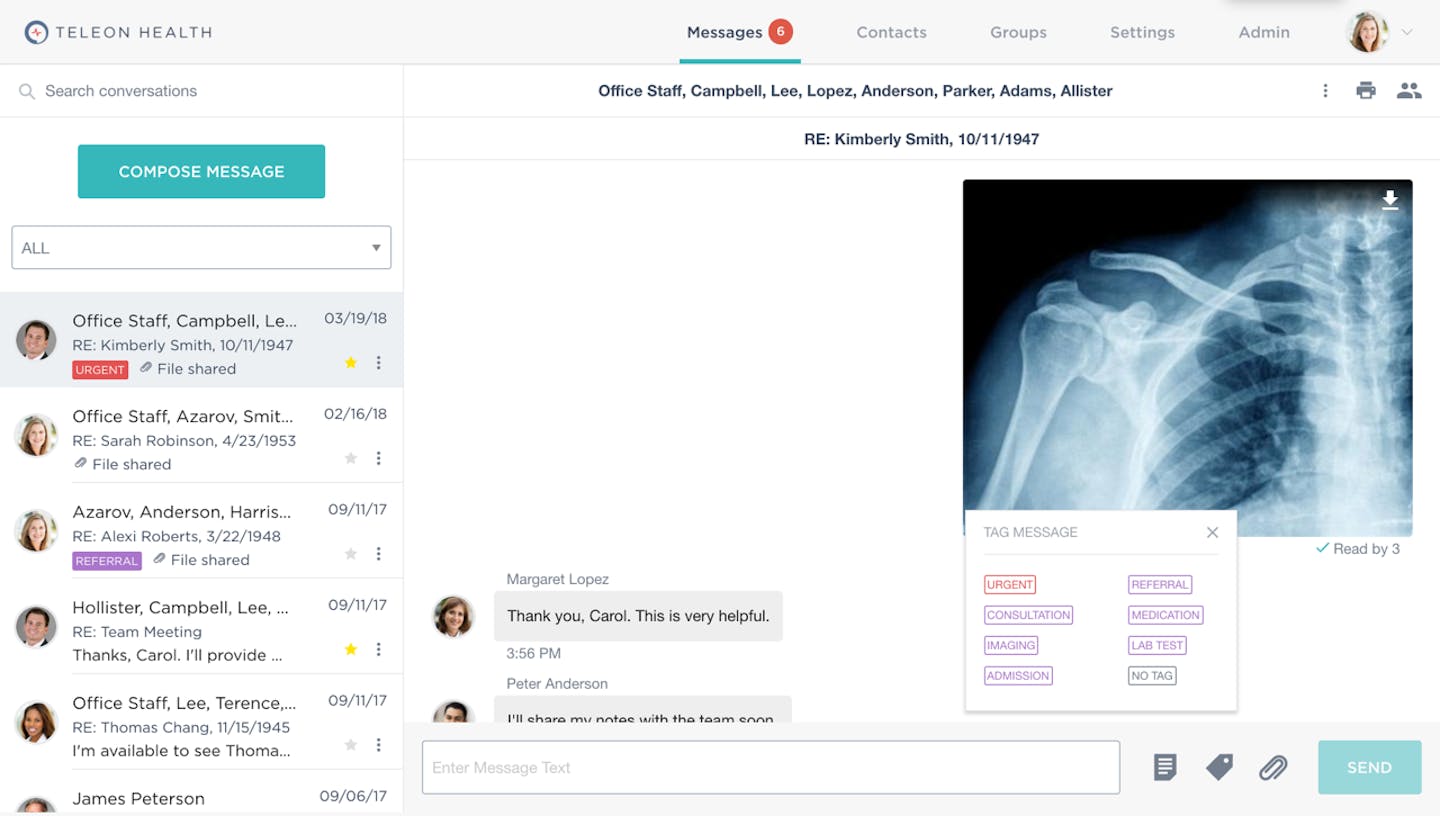1440x816 pixels.
Task: Switch to the Admin tab
Action: [x=1264, y=32]
